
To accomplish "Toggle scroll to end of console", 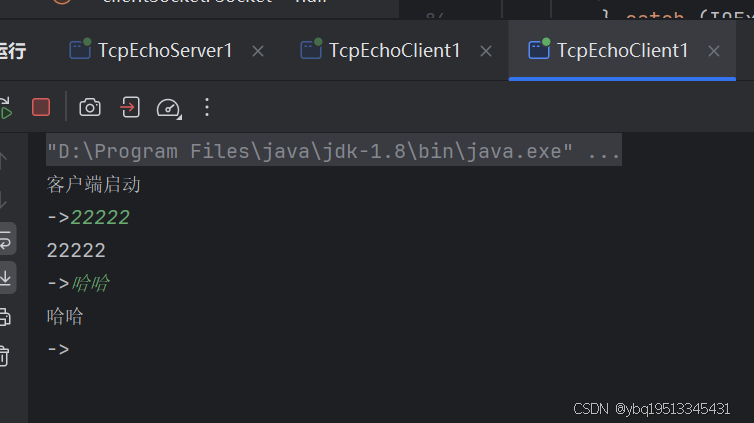I will pyautogui.click(x=5, y=277).
